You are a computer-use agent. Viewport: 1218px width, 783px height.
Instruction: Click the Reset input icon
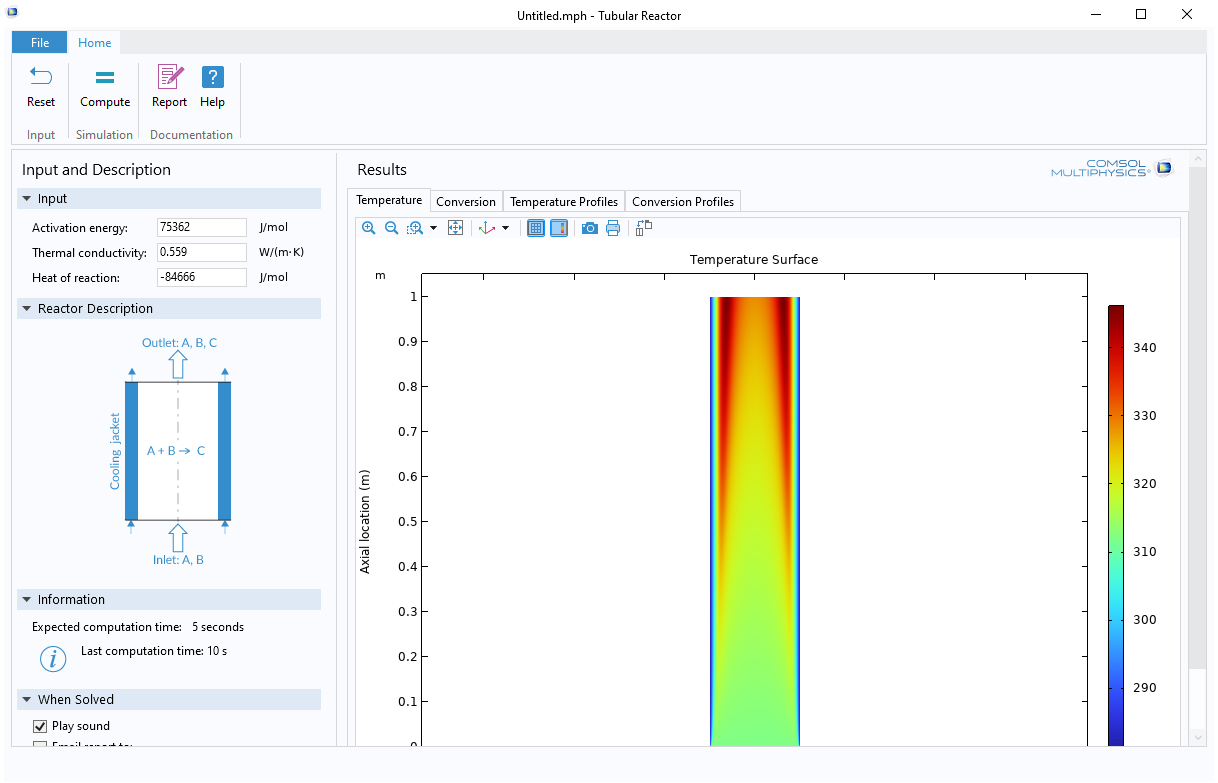[x=41, y=86]
